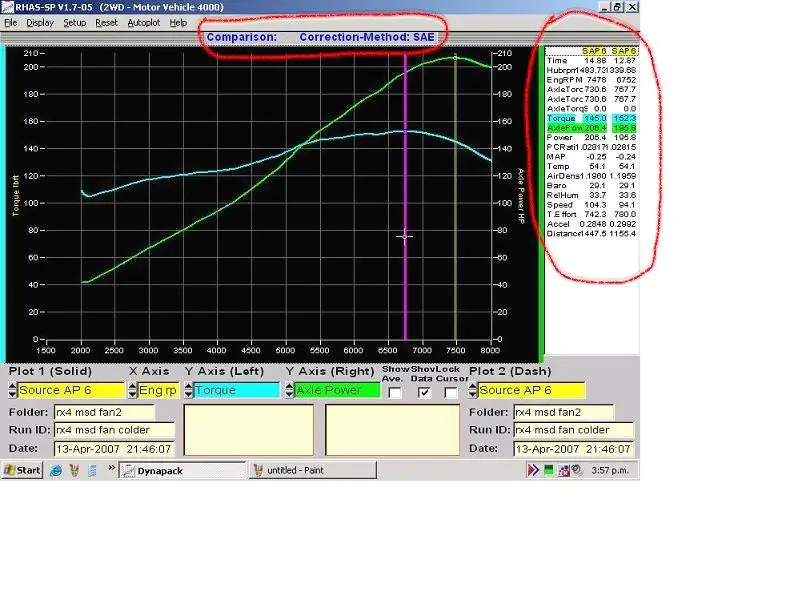
Task: Click the Y Axis (Left) stepper arrows
Action: coord(189,390)
